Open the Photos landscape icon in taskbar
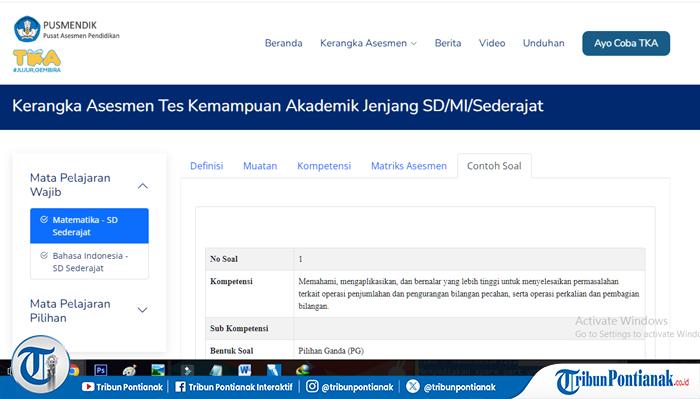Viewport: 700px width, 399px height. (158, 370)
